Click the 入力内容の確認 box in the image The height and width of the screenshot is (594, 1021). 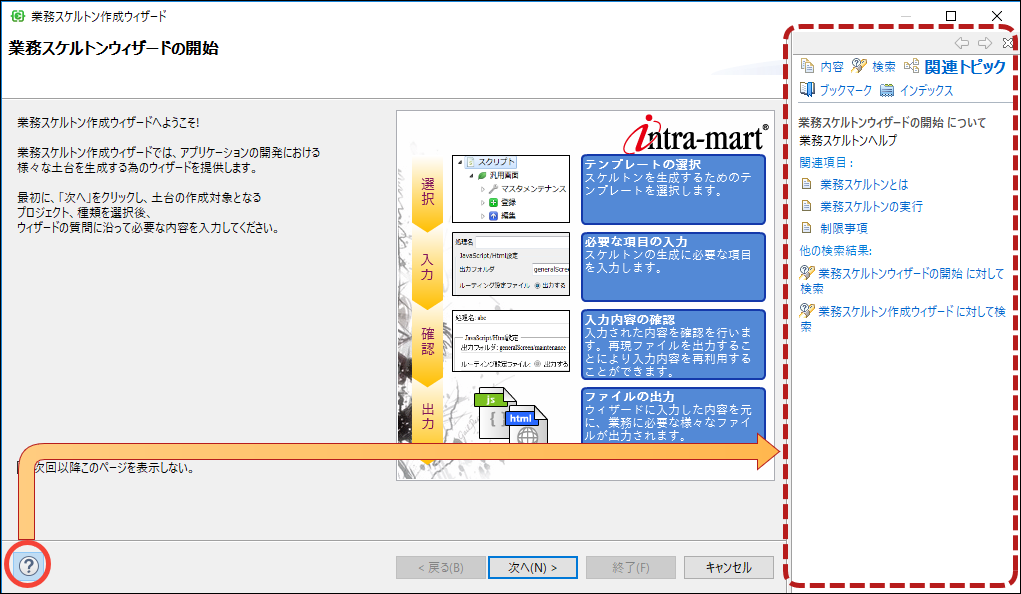click(673, 345)
